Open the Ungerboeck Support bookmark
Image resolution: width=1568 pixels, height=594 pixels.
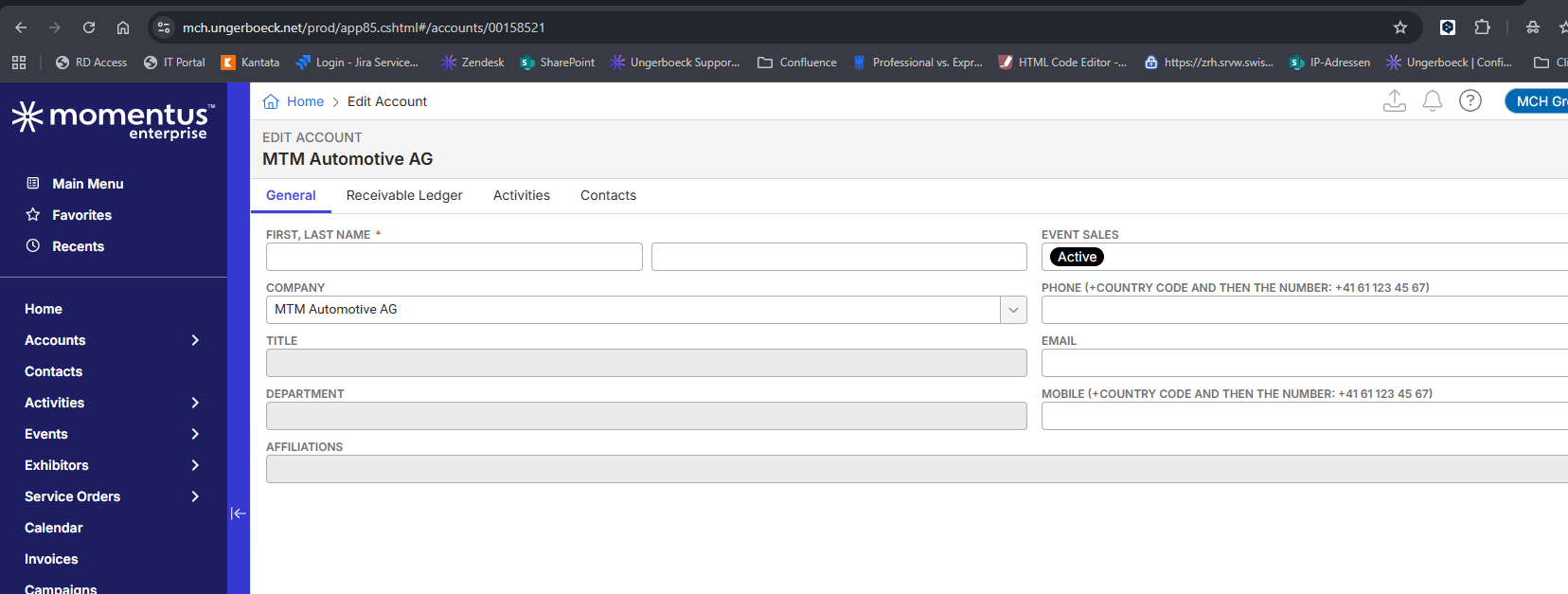pos(675,63)
